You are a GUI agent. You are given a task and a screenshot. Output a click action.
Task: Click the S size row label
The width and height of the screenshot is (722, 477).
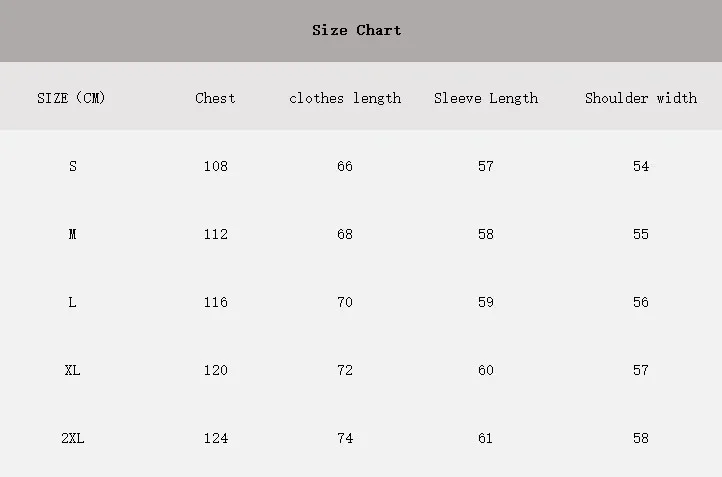click(73, 166)
